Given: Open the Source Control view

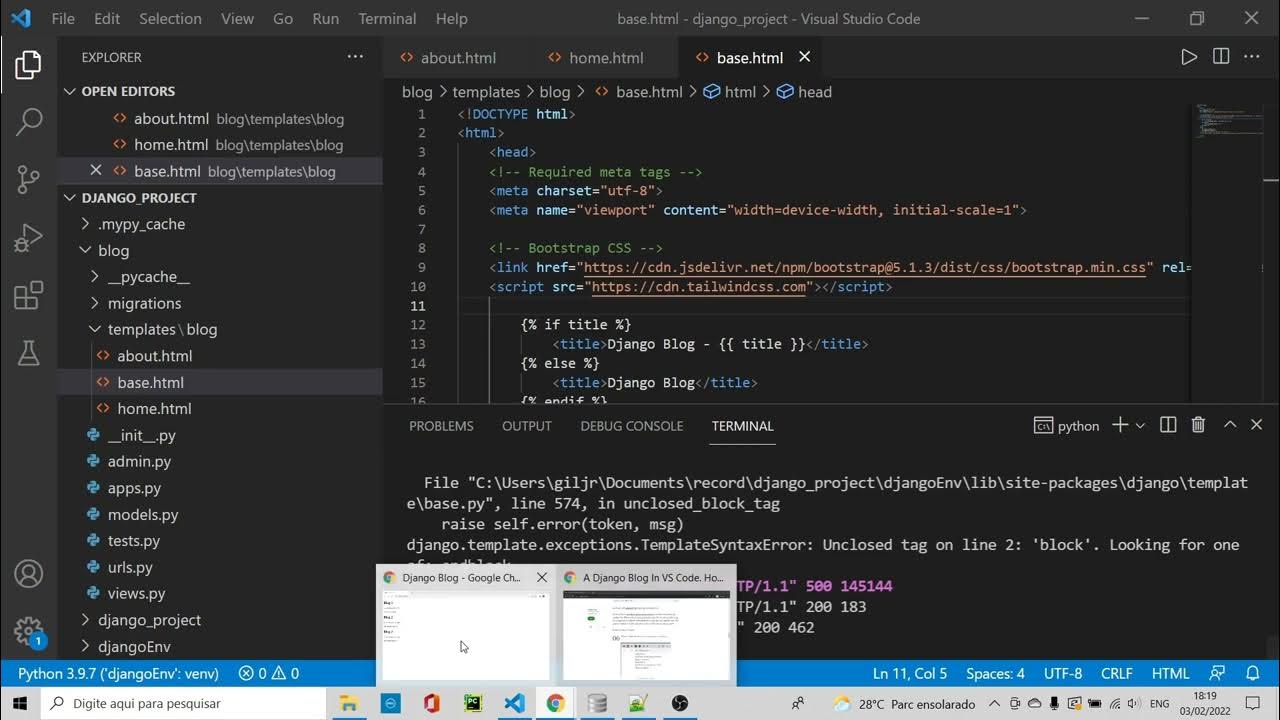Looking at the screenshot, I should [28, 180].
